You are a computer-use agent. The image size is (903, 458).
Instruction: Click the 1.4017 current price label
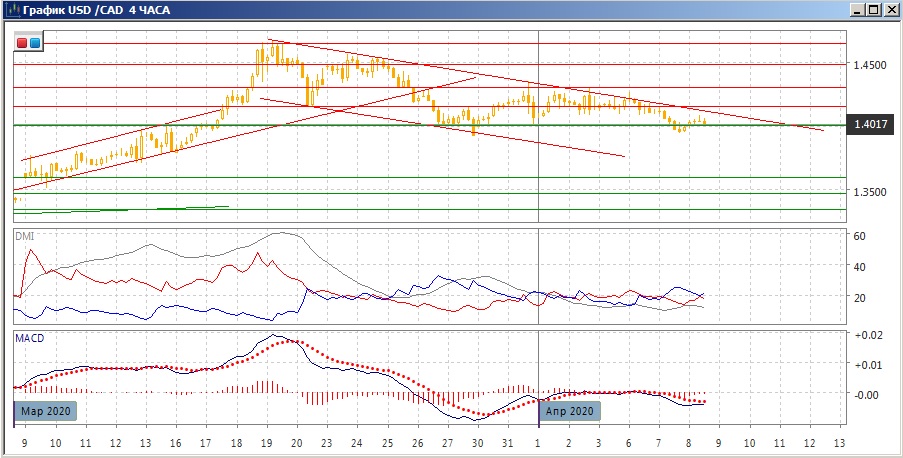coord(869,125)
